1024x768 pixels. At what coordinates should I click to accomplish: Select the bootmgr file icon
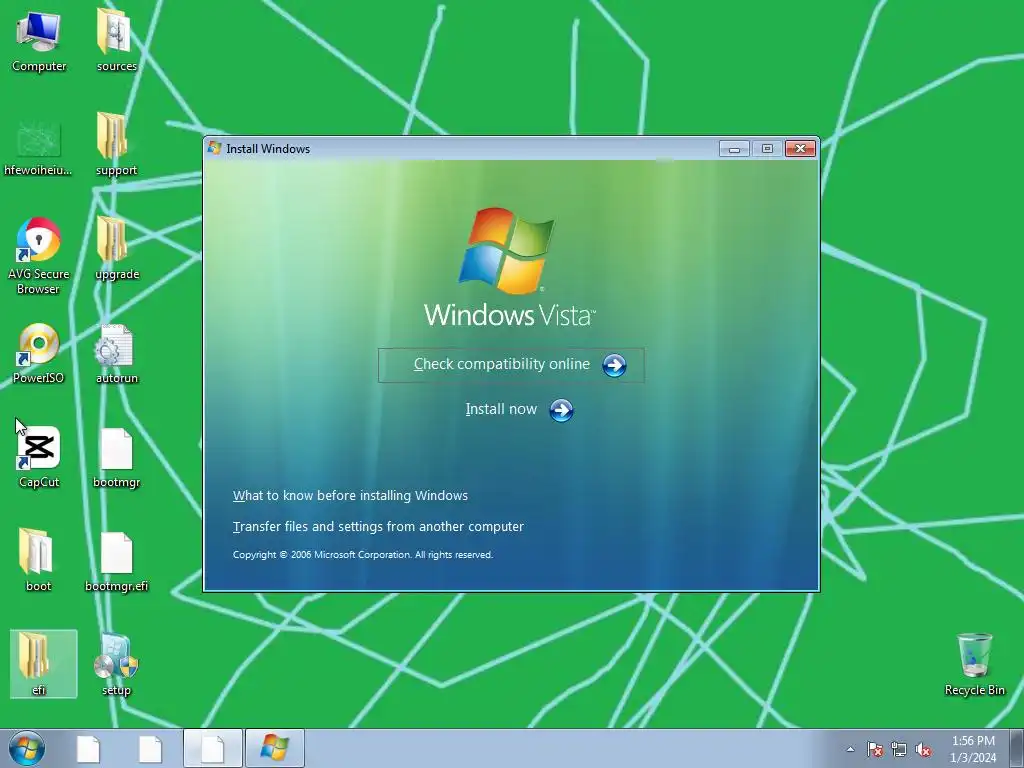coord(116,457)
